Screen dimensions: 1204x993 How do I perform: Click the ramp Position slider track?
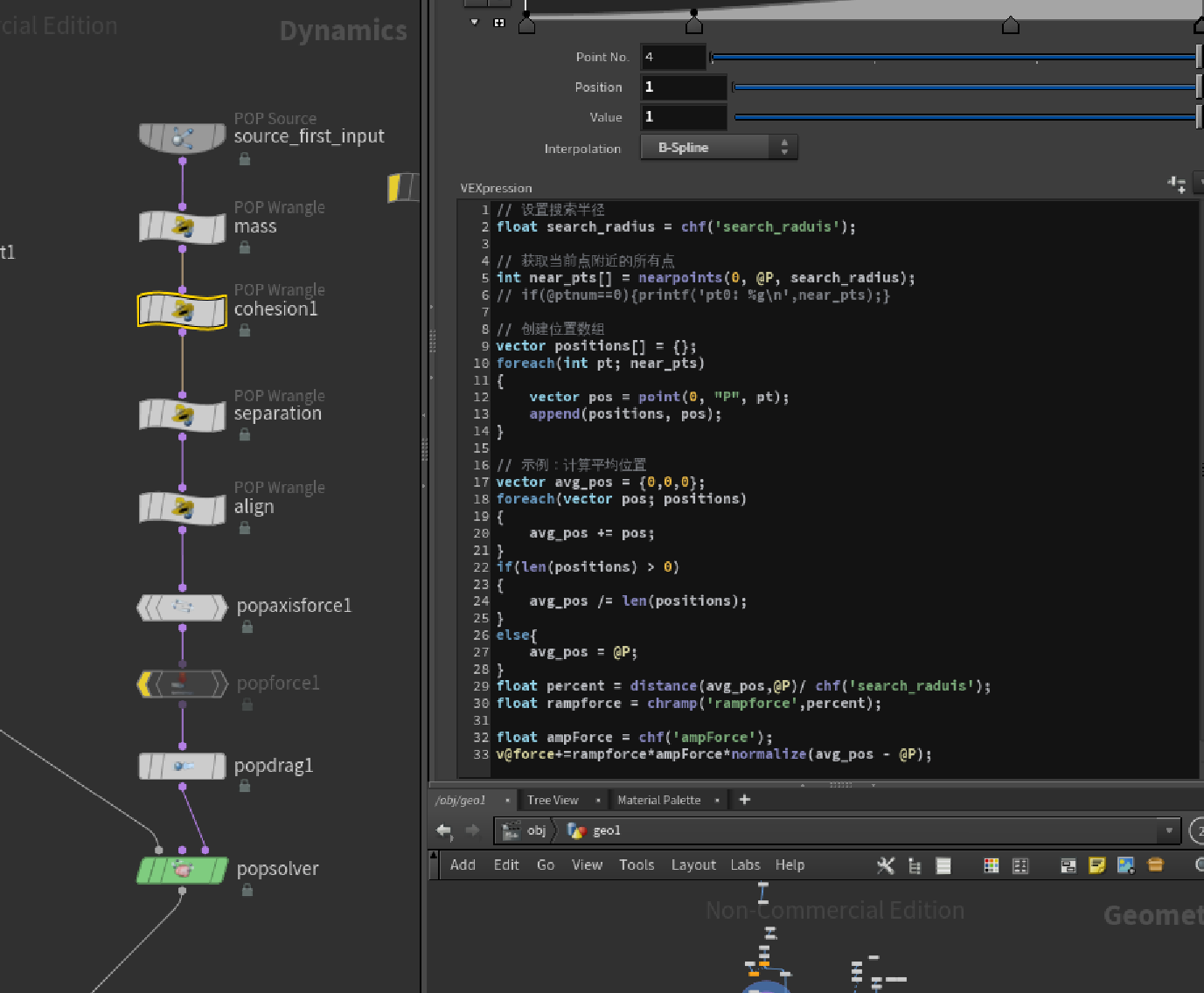962,87
